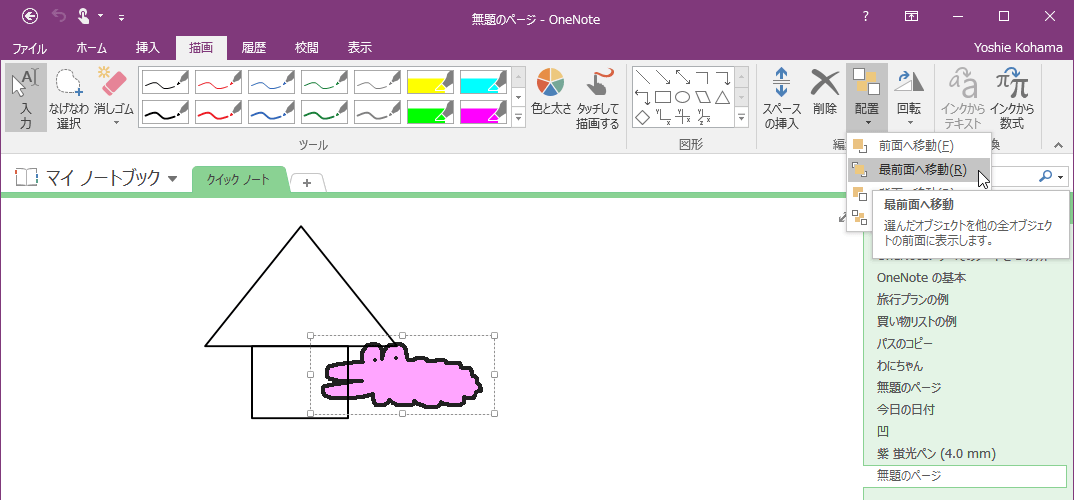Open the Help question mark

(866, 16)
